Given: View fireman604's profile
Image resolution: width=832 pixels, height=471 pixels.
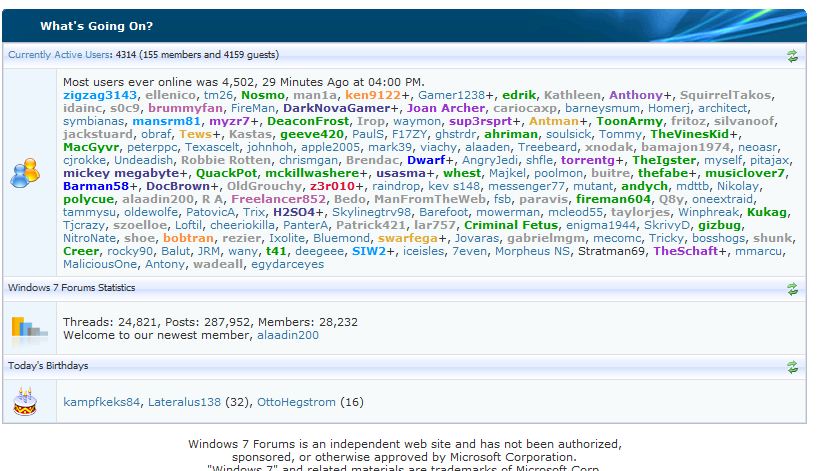Looking at the screenshot, I should 613,199.
